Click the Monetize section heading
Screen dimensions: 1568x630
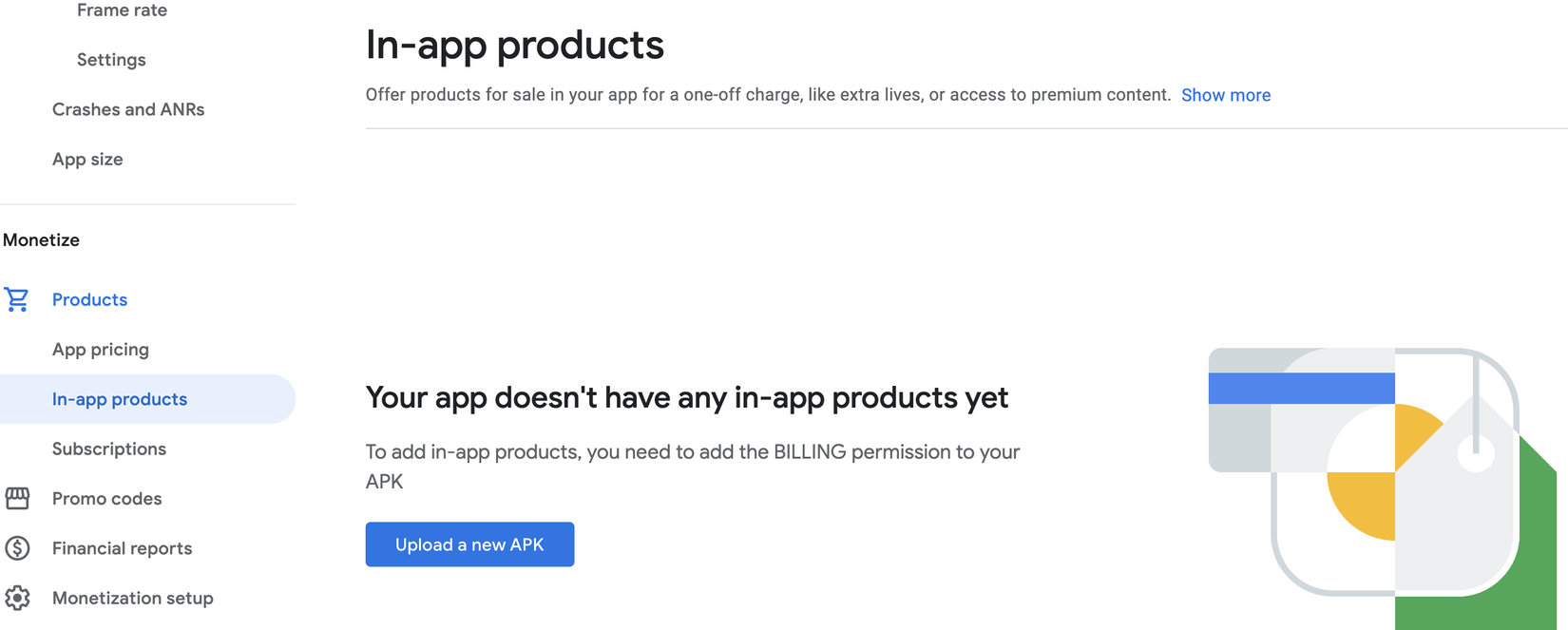pos(42,240)
